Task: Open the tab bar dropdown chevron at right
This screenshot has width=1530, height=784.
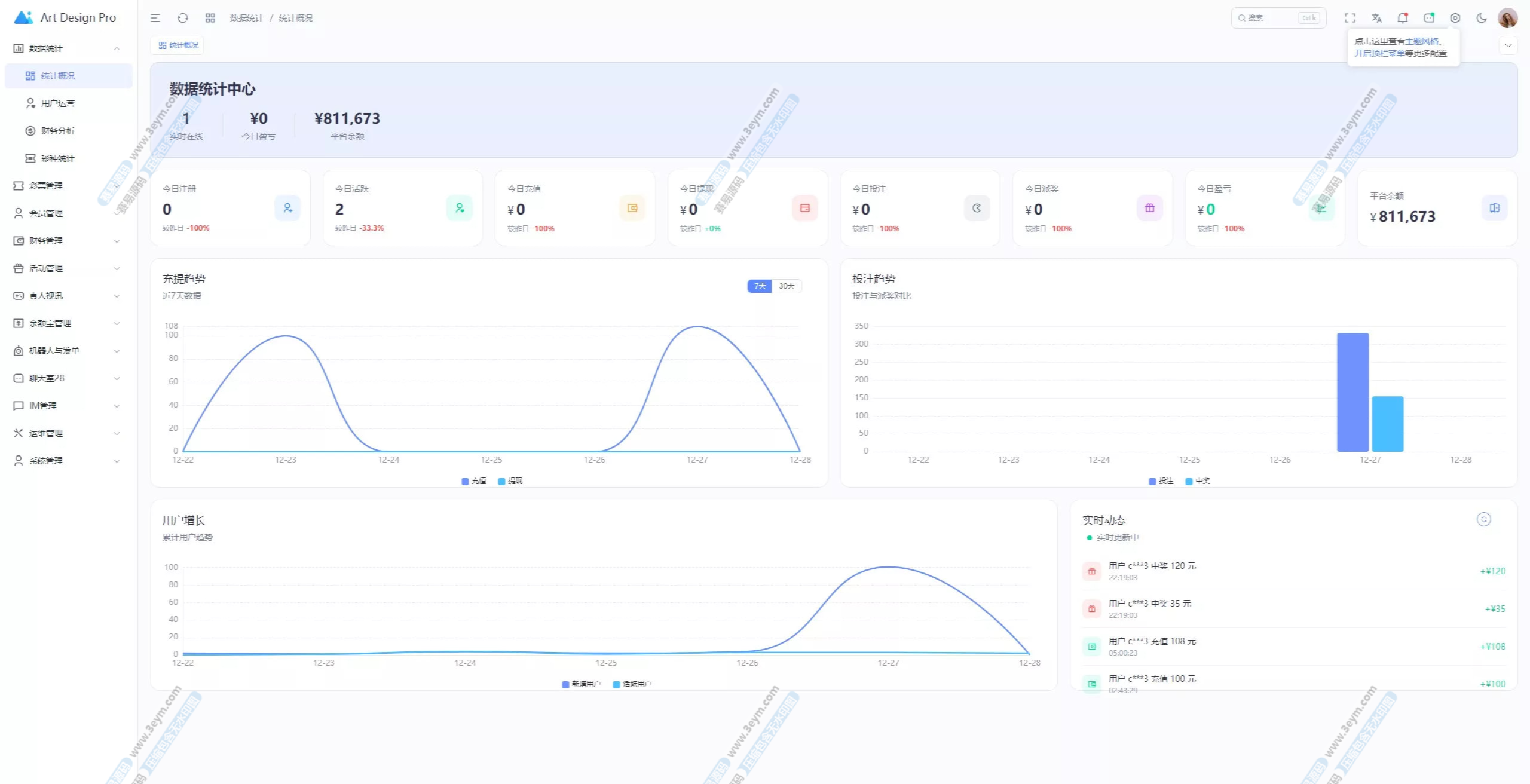Action: pos(1508,45)
